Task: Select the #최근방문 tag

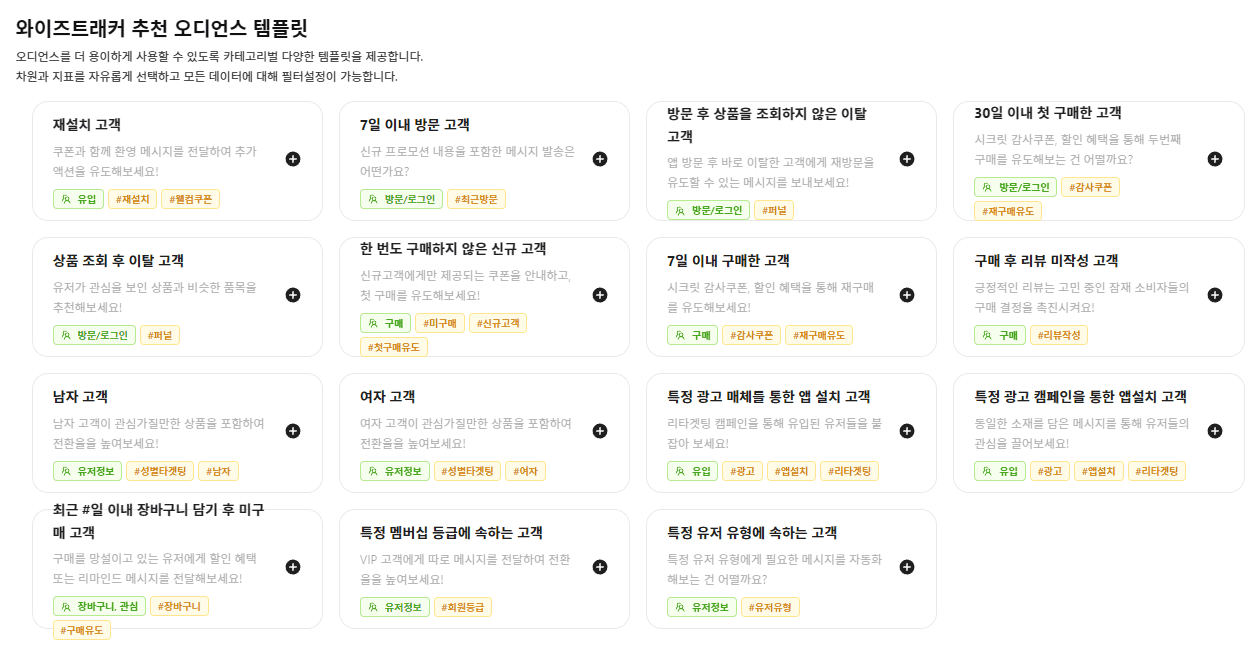Action: click(476, 199)
